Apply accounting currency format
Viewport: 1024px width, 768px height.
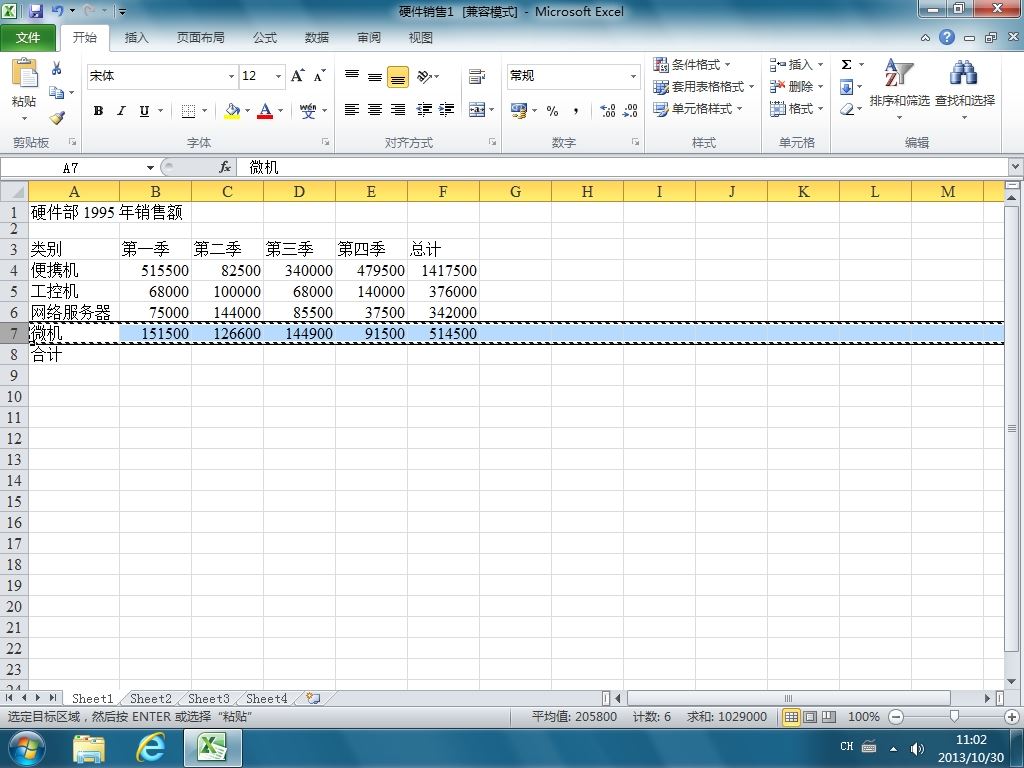(x=519, y=110)
